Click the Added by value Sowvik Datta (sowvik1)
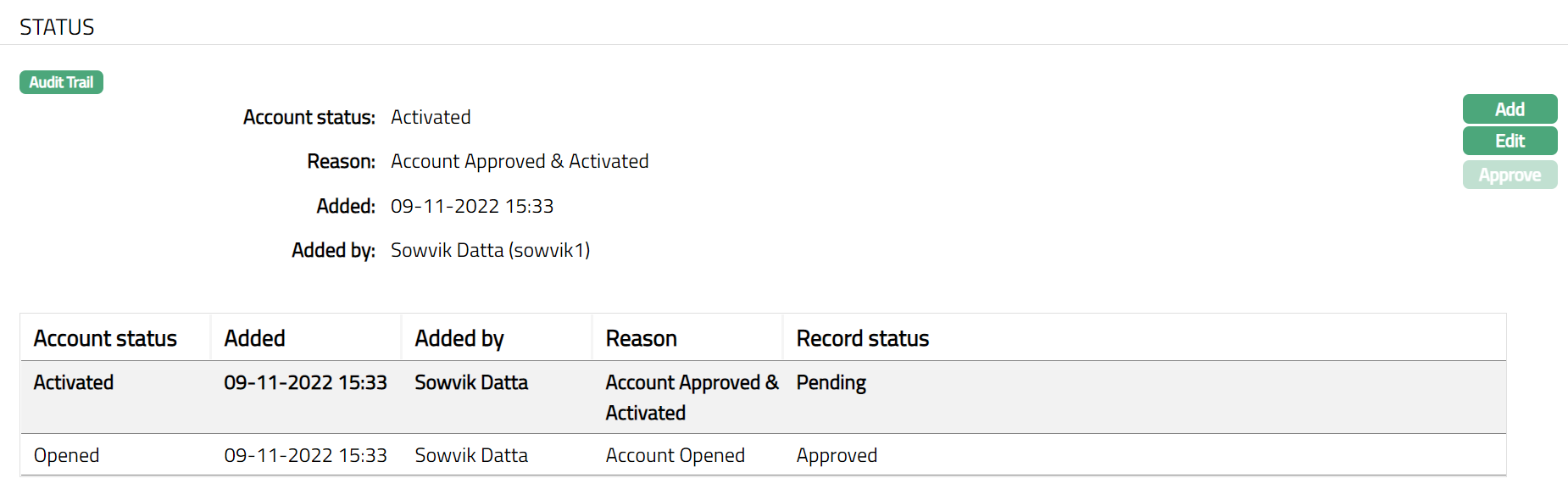The width and height of the screenshot is (1568, 495). click(490, 250)
